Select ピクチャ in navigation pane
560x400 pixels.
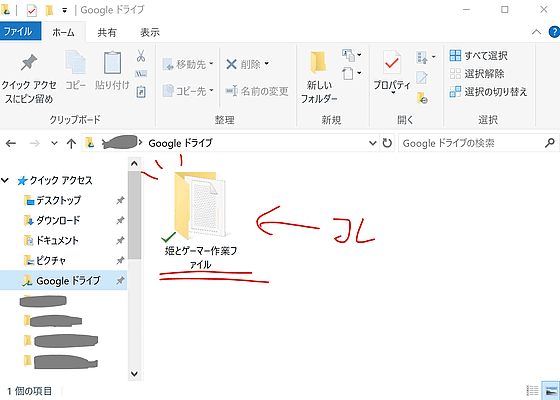tap(45, 260)
